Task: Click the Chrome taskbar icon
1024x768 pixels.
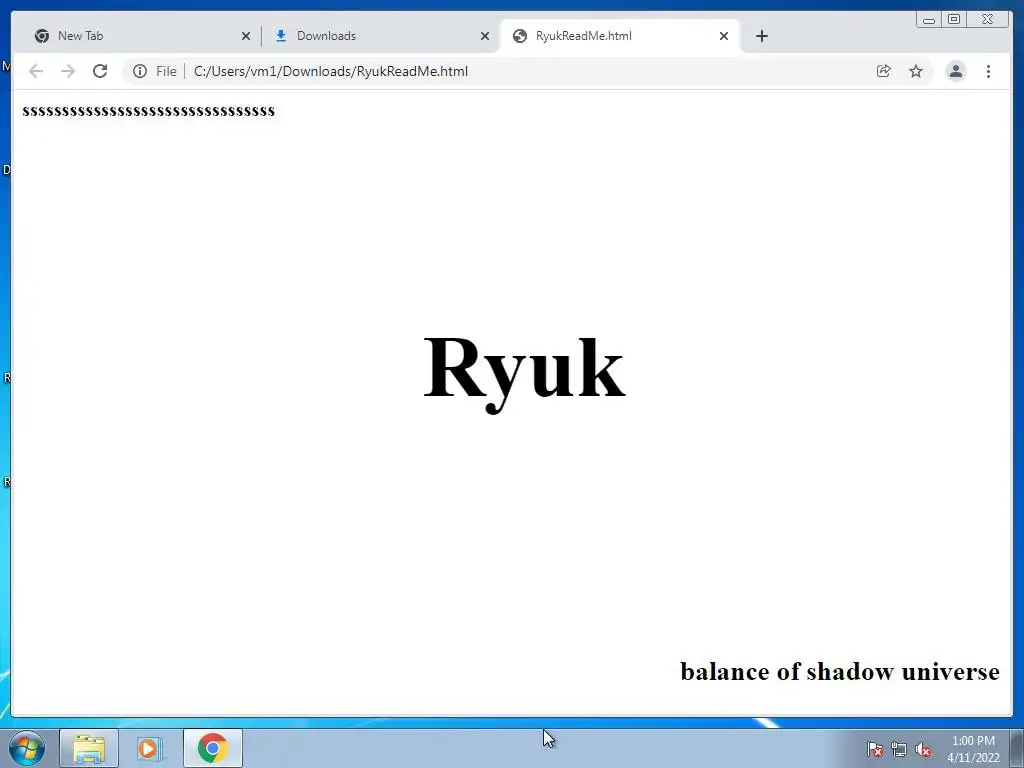Action: [x=213, y=748]
